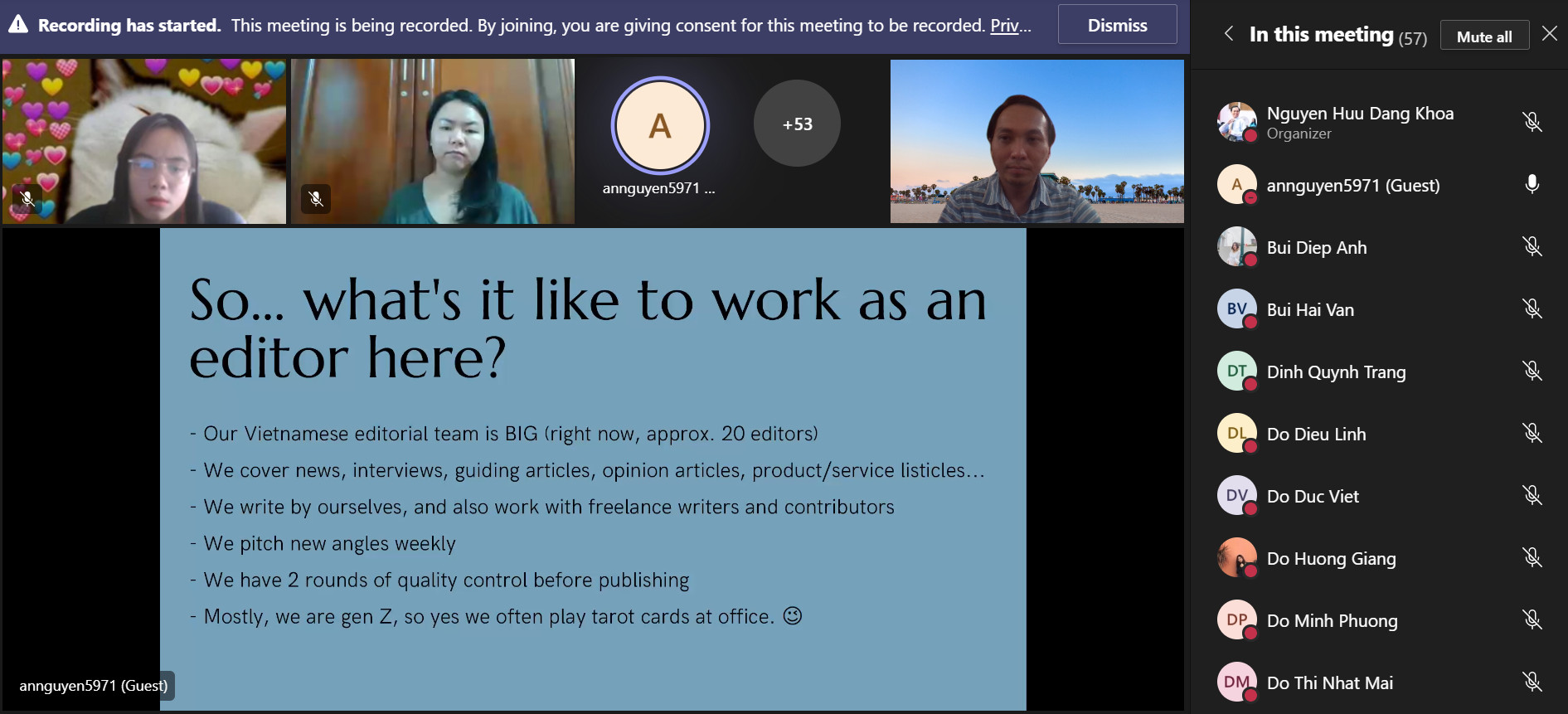Screen dimensions: 1568x714
Task: Click the DT avatar for Dinh Quynh Trang
Action: point(1236,371)
